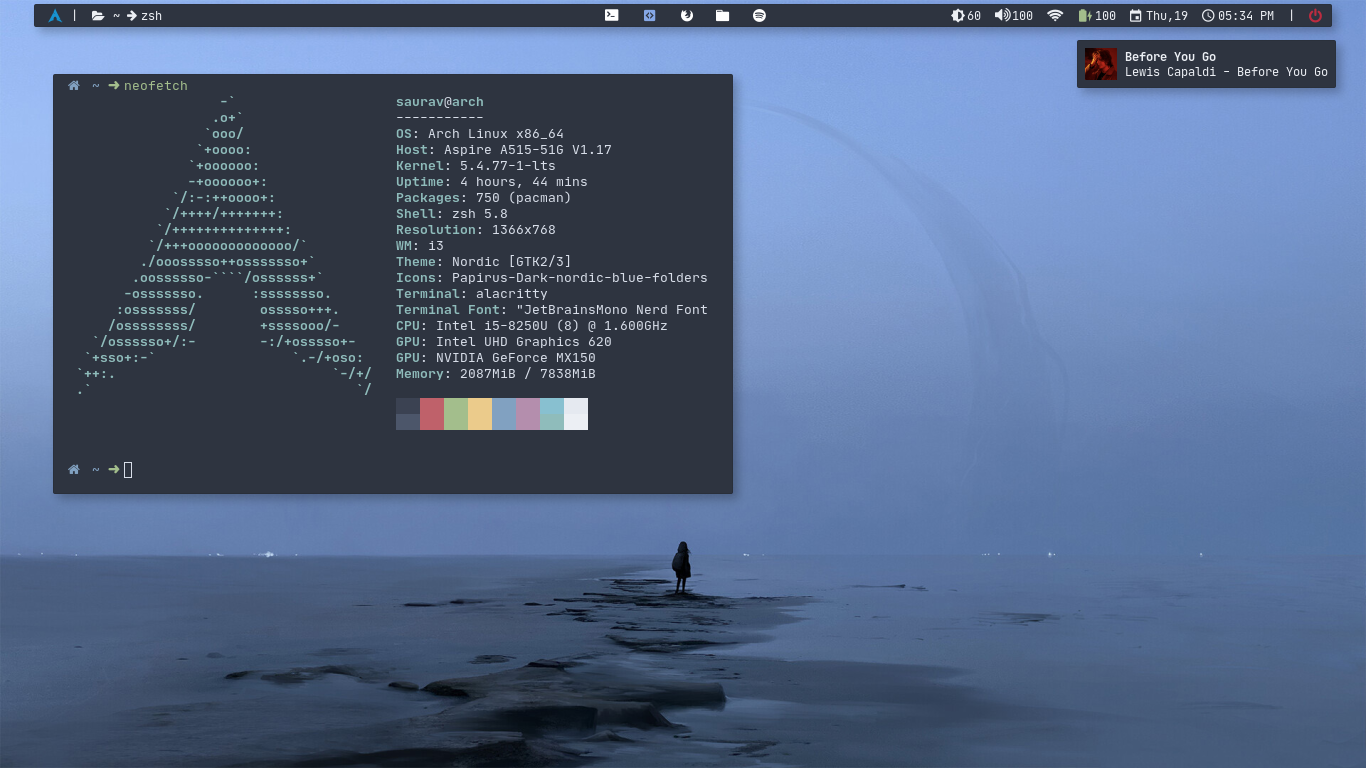Click the Resolution: 1366x768 line

[476, 230]
